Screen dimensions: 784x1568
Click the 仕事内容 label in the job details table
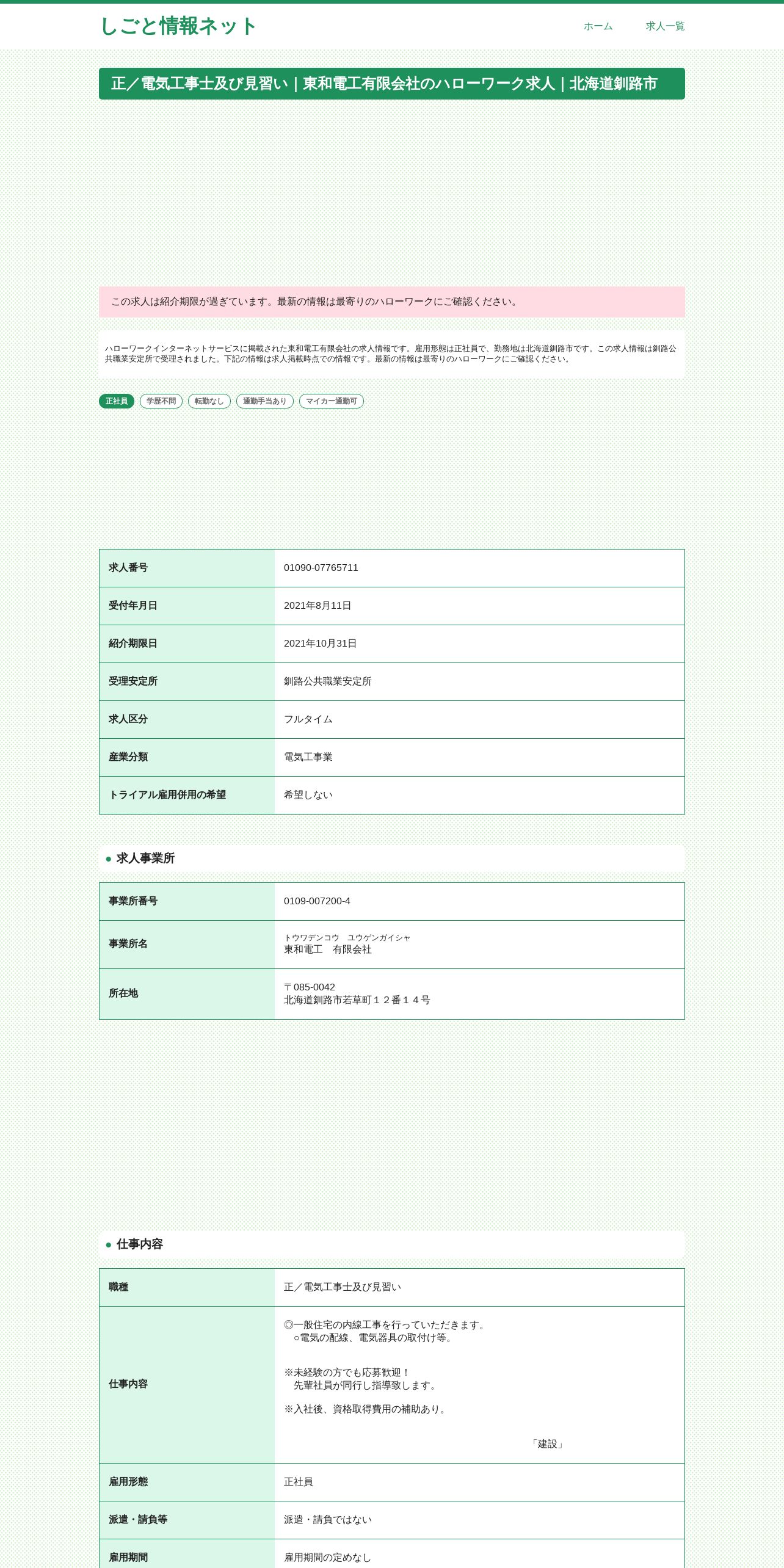[128, 1384]
